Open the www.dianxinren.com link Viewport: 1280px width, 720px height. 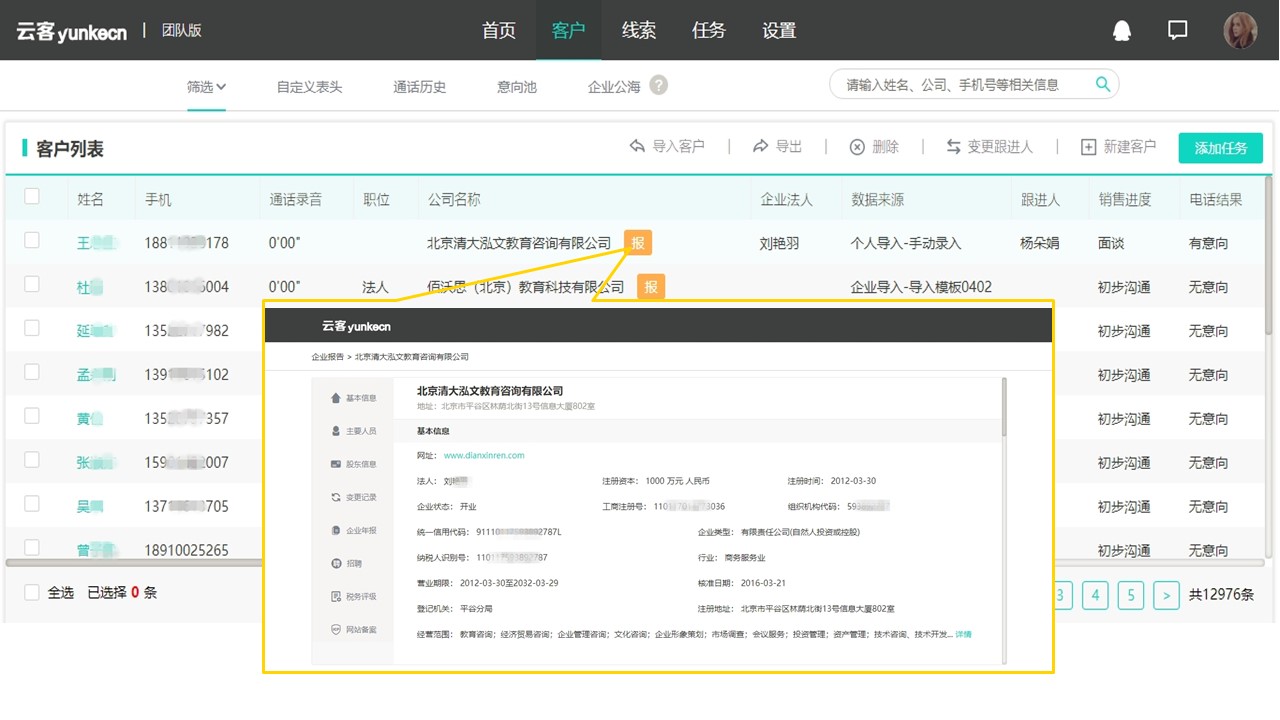[x=484, y=455]
